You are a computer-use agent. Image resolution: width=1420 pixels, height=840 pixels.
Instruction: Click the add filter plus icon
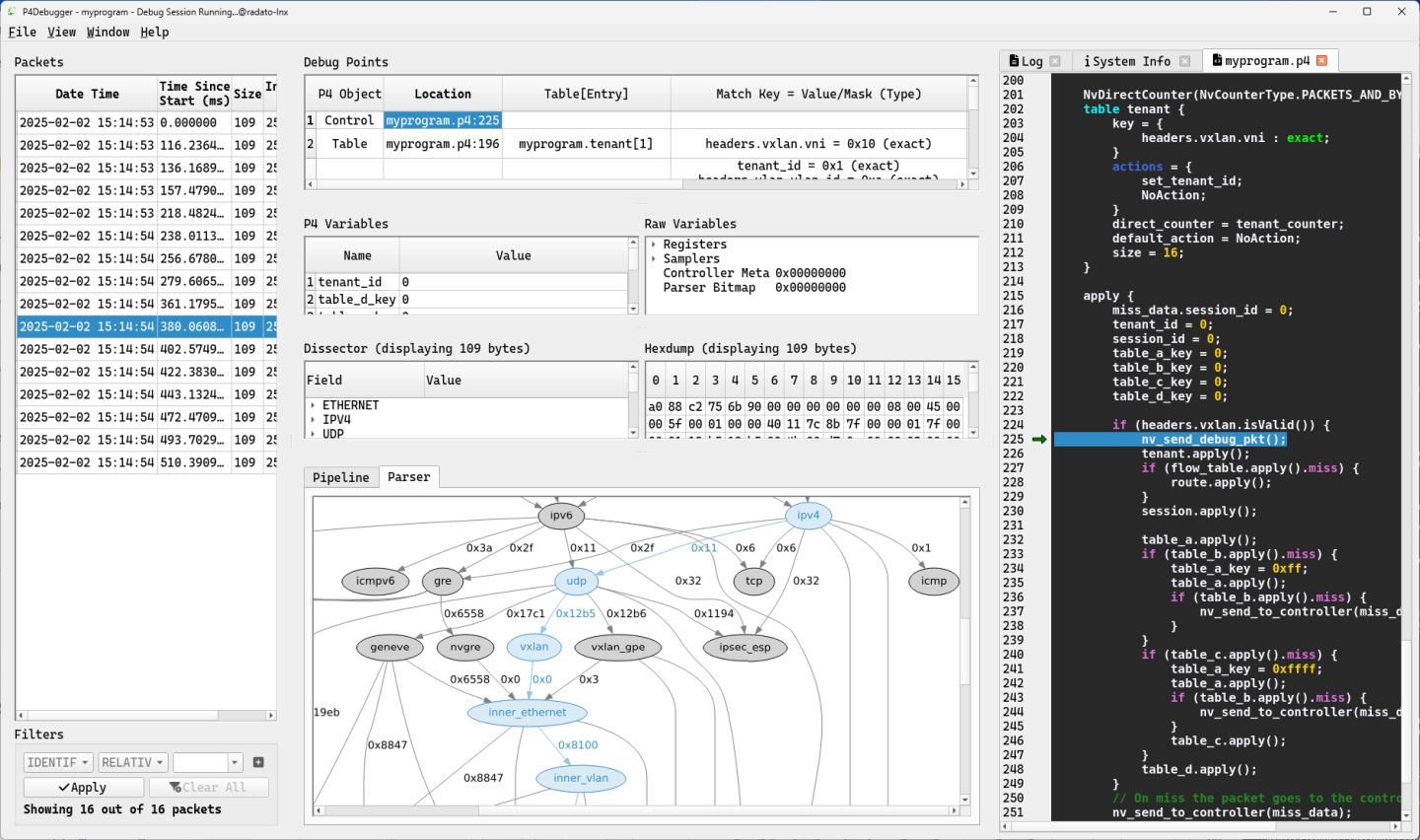coord(258,762)
